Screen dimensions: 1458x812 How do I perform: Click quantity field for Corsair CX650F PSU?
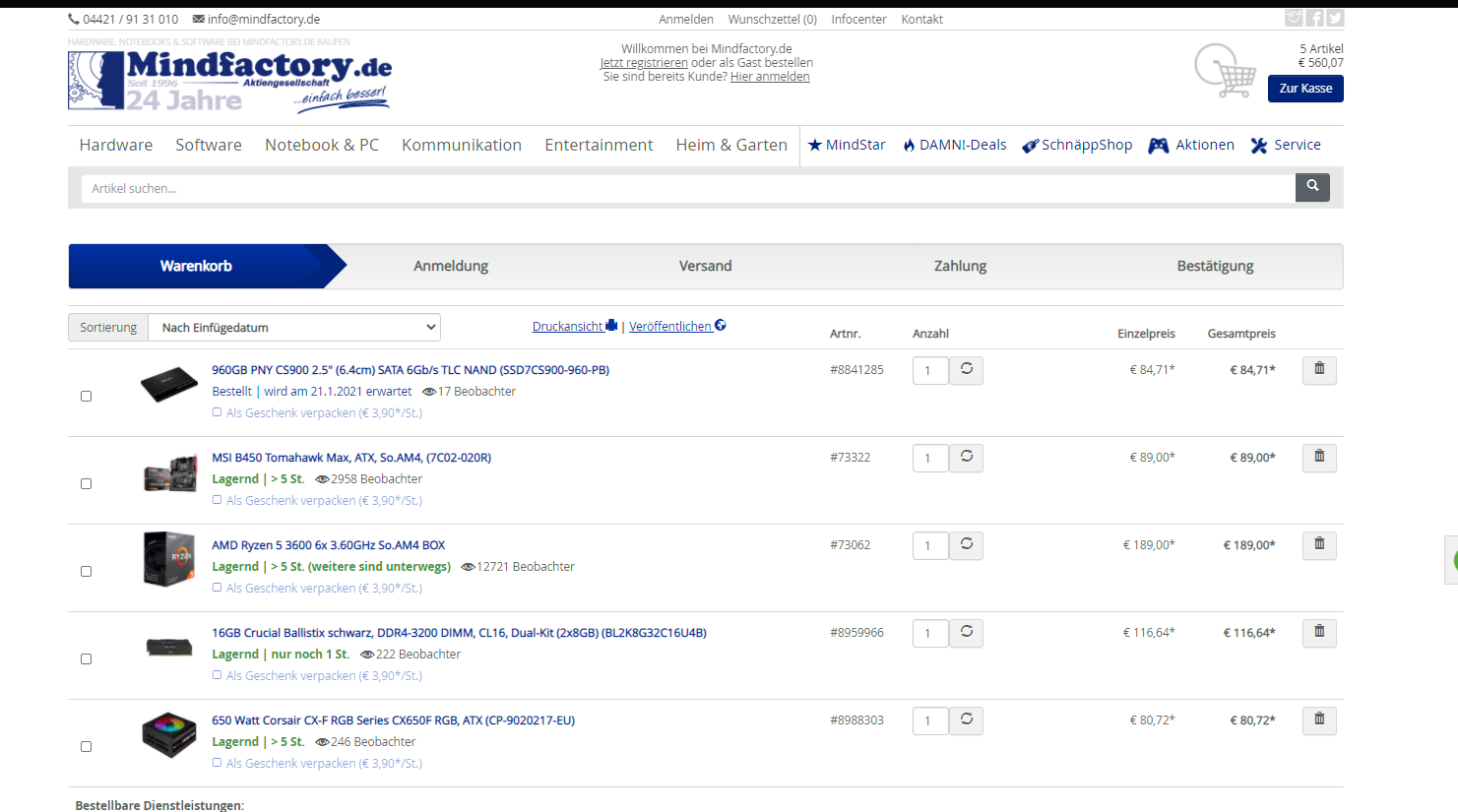point(930,721)
